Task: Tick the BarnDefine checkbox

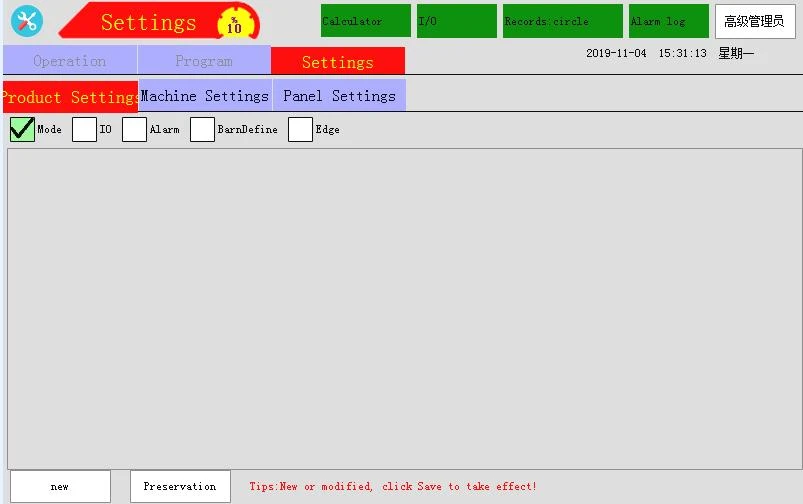Action: click(202, 129)
